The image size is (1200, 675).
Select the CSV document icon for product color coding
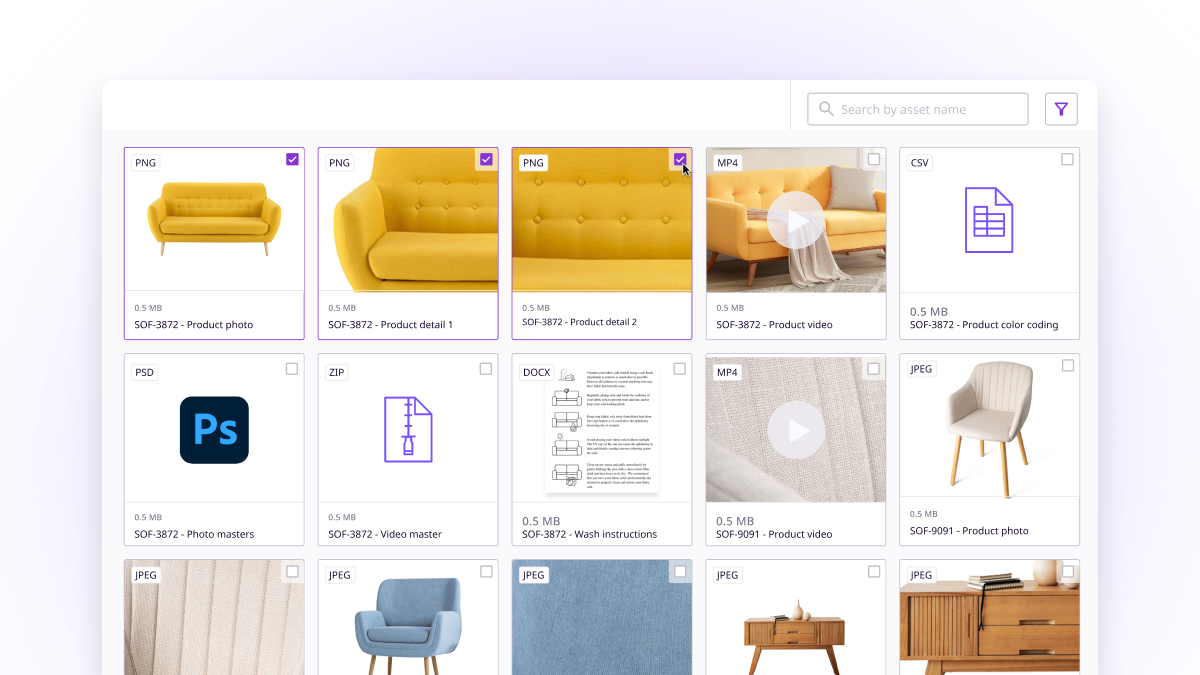coord(989,220)
